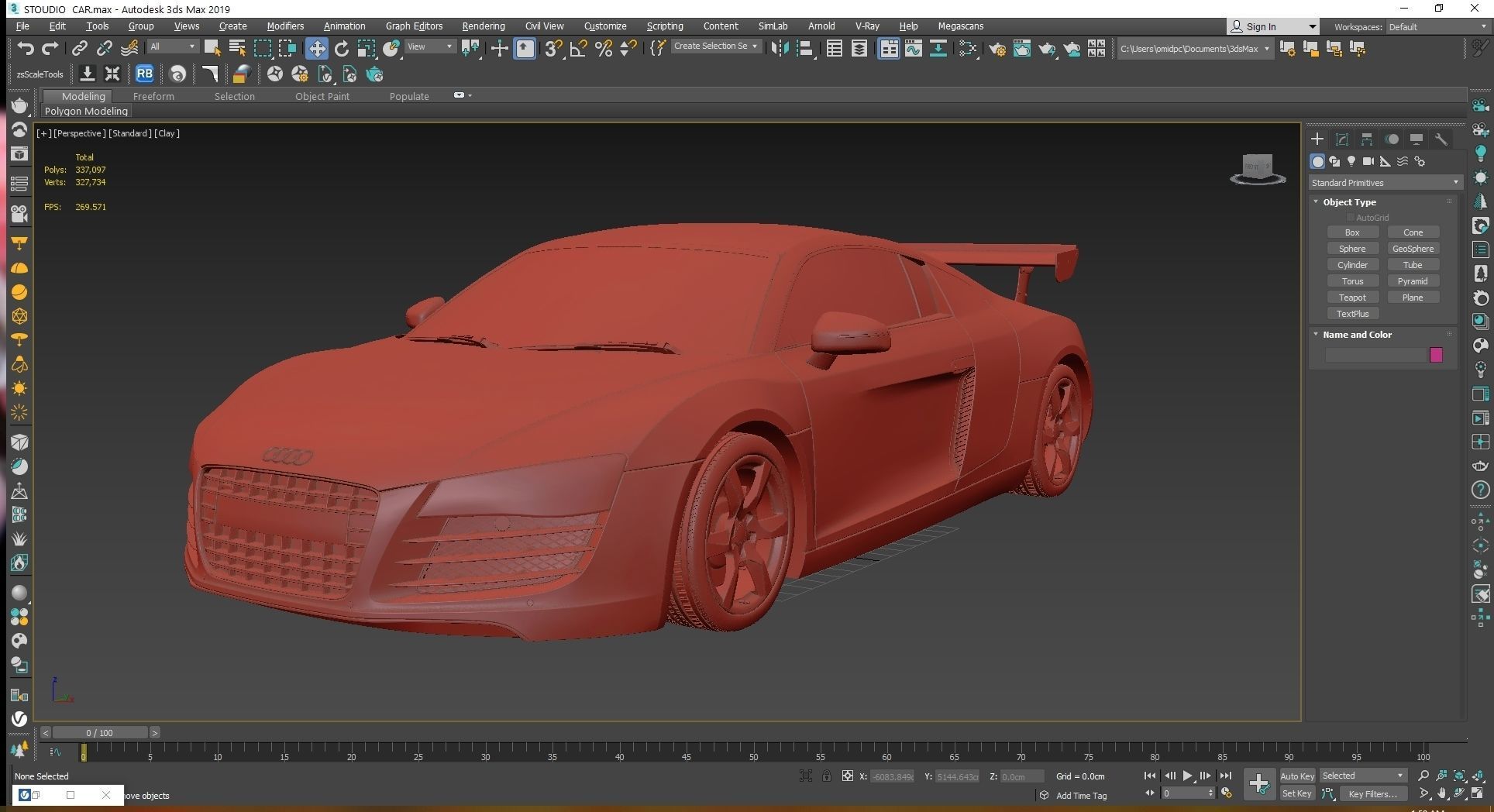Screen dimensions: 1494x812
Task: Open the Standard Primitives dropdown
Action: click(1385, 183)
